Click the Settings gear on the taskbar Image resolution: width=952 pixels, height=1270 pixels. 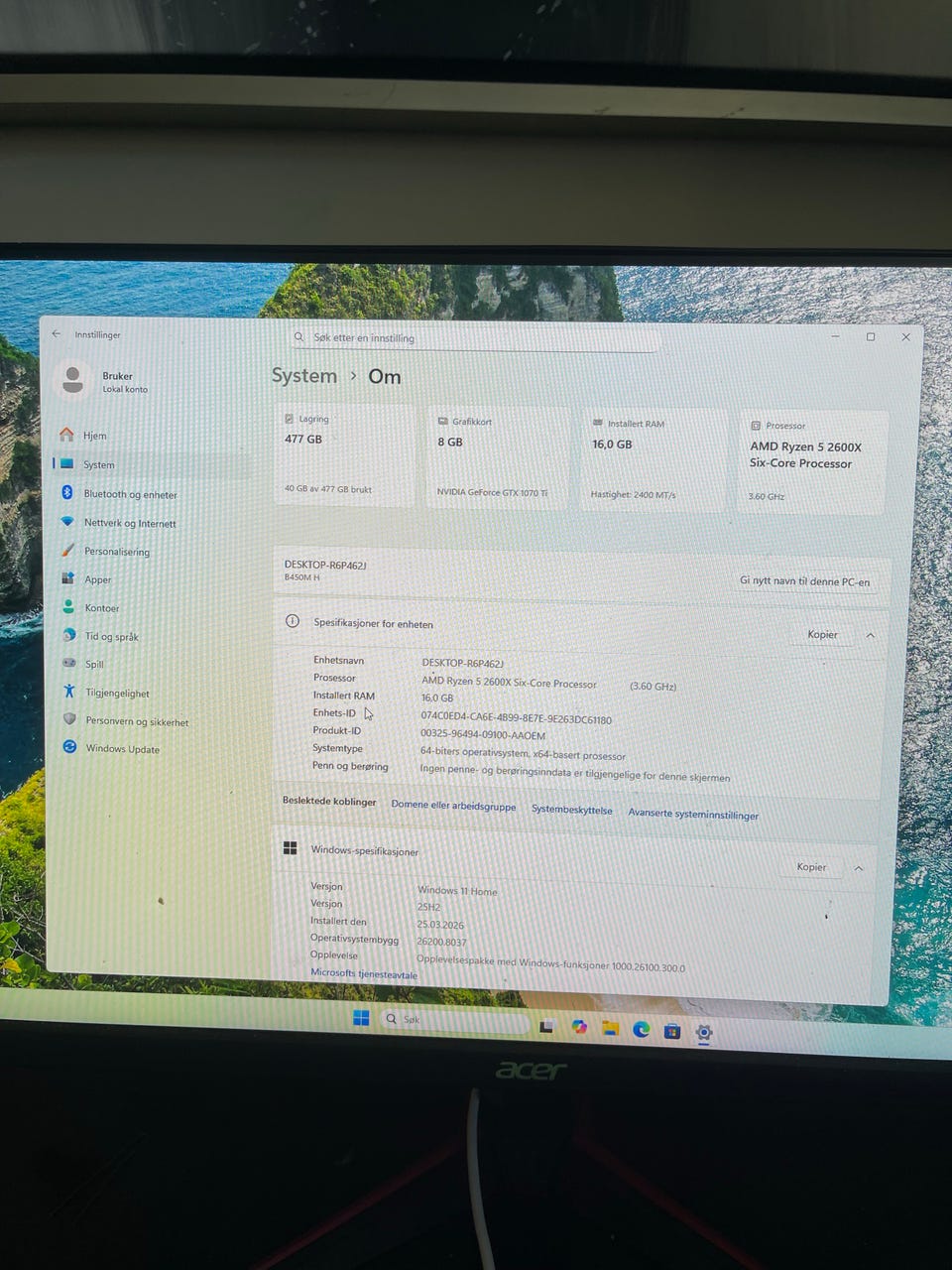pos(704,1032)
